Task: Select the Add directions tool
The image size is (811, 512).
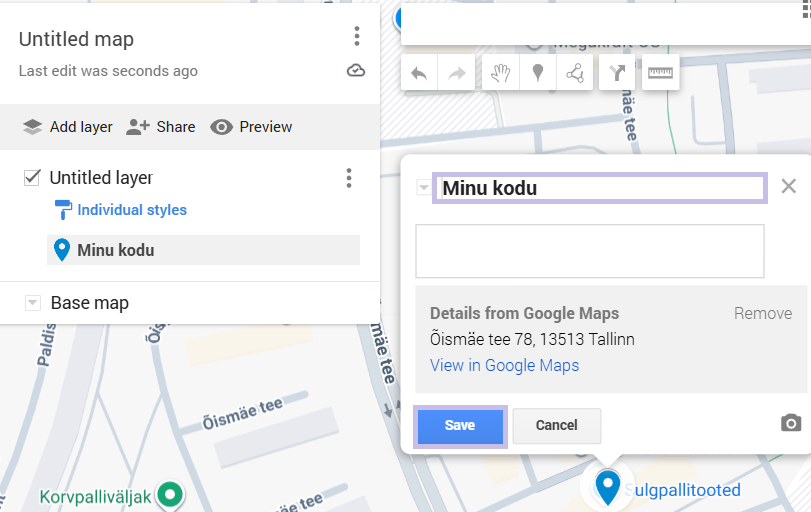Action: [x=617, y=73]
